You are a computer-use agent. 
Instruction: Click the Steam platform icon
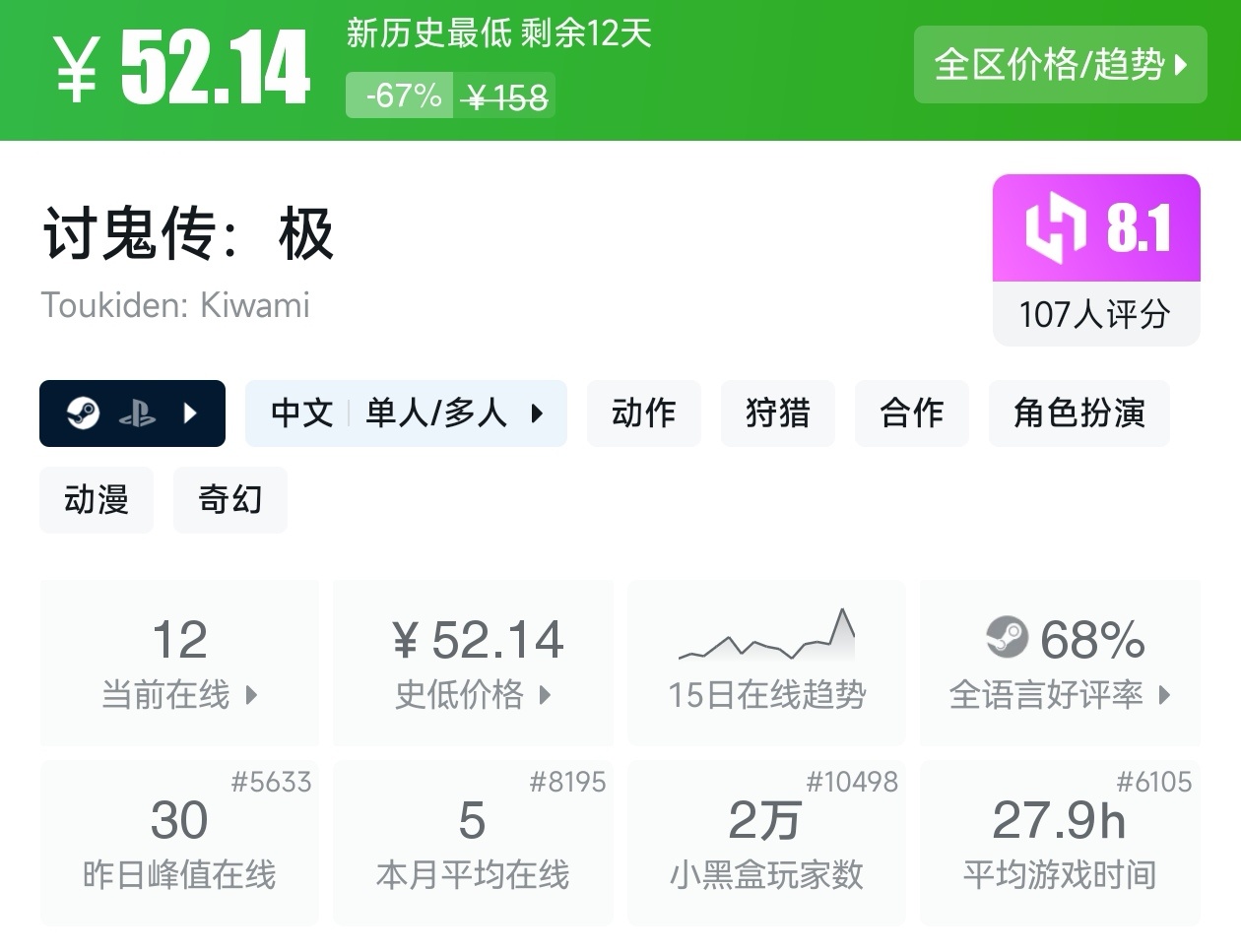pyautogui.click(x=83, y=413)
